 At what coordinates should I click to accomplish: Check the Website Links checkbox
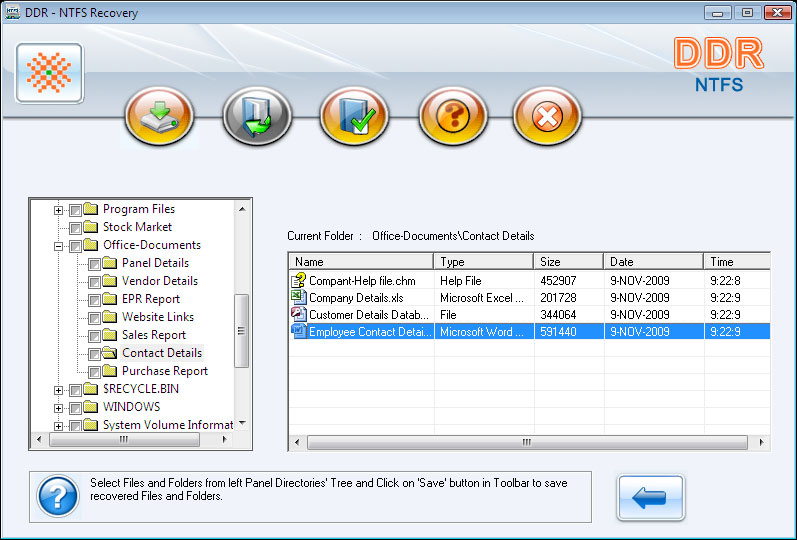(x=94, y=318)
